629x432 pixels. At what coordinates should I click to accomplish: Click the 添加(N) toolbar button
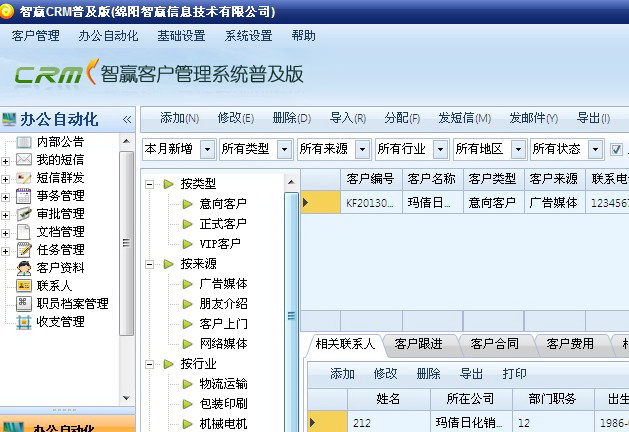179,118
